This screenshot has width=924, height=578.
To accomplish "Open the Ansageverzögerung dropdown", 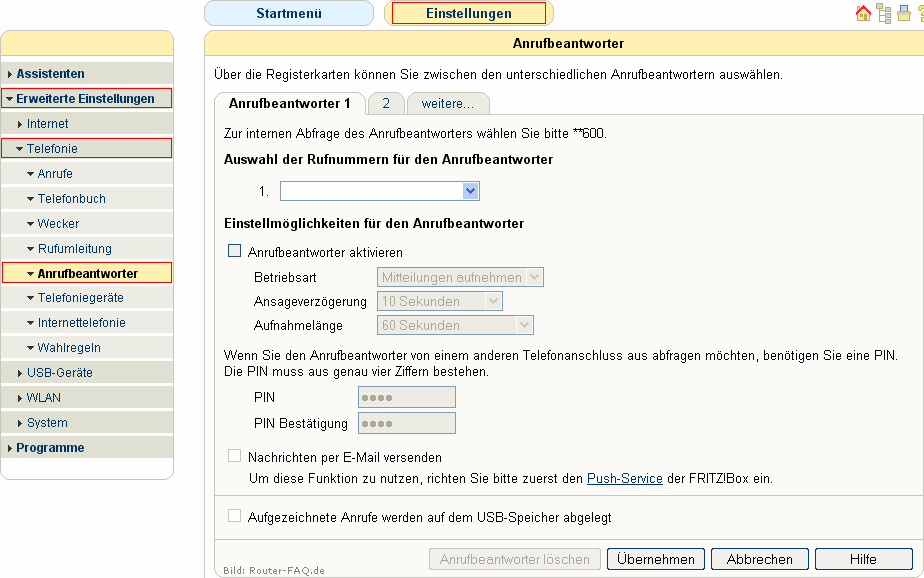I will [440, 301].
